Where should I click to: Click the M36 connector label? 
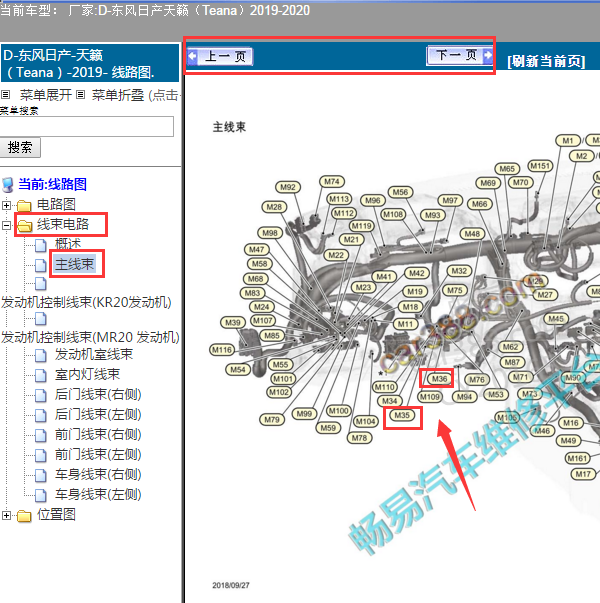(439, 379)
